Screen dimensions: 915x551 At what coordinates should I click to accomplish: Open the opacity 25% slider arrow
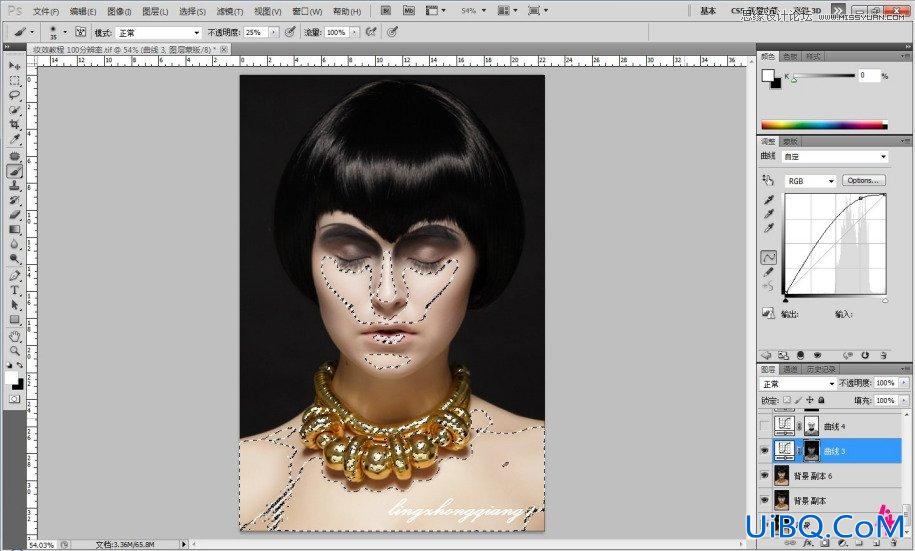click(273, 33)
